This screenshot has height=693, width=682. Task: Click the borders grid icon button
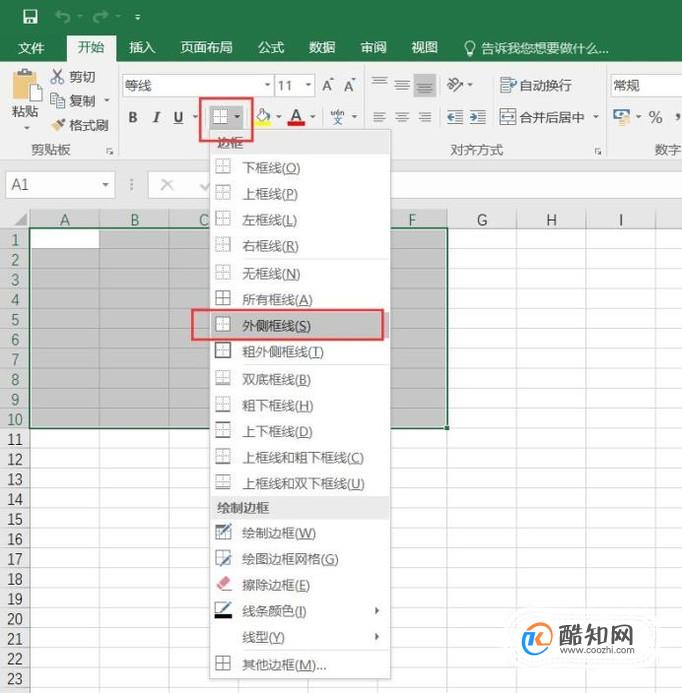pyautogui.click(x=220, y=117)
